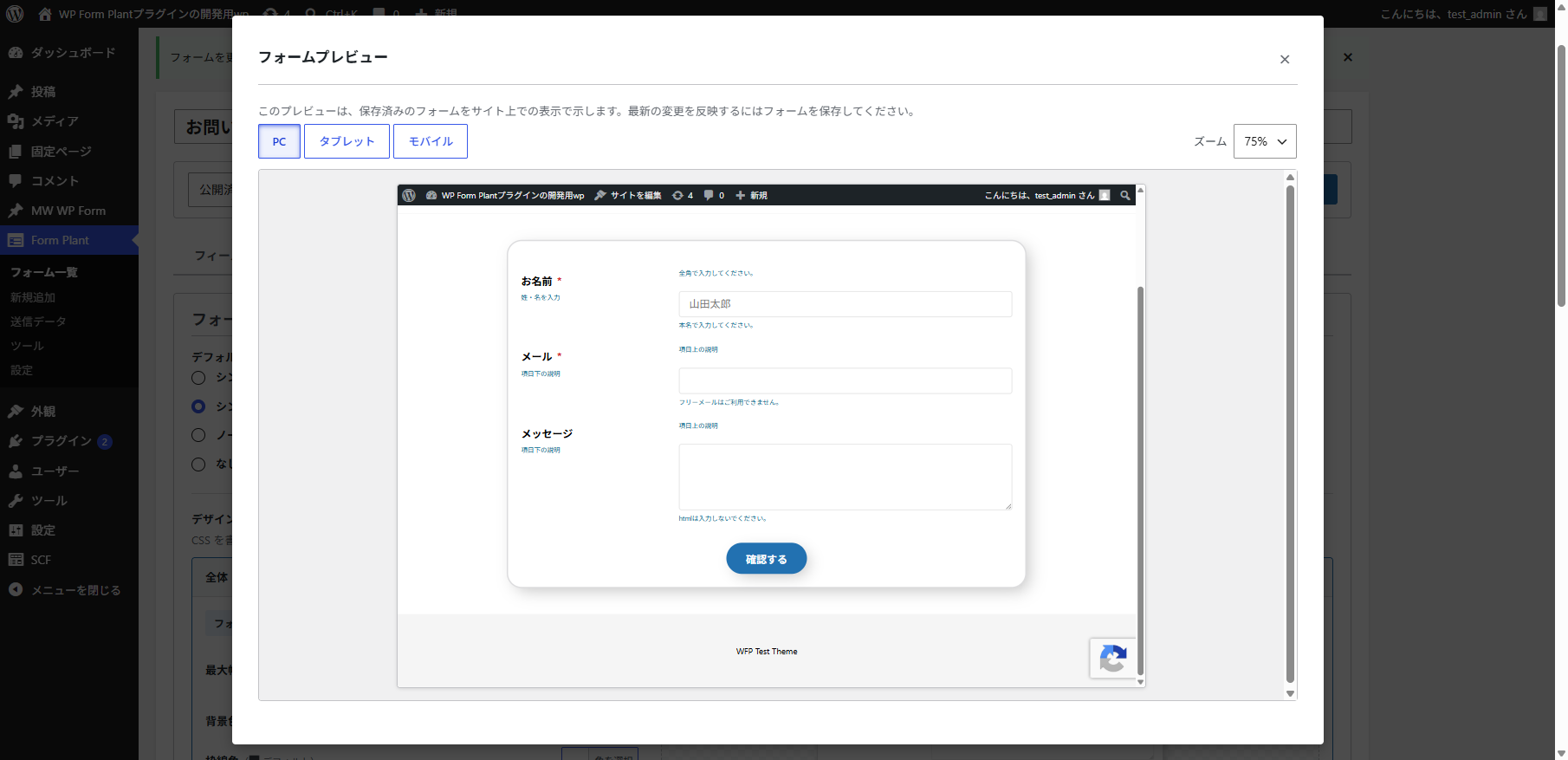Click plugin update badge 2
1568x760 pixels.
pyautogui.click(x=105, y=442)
